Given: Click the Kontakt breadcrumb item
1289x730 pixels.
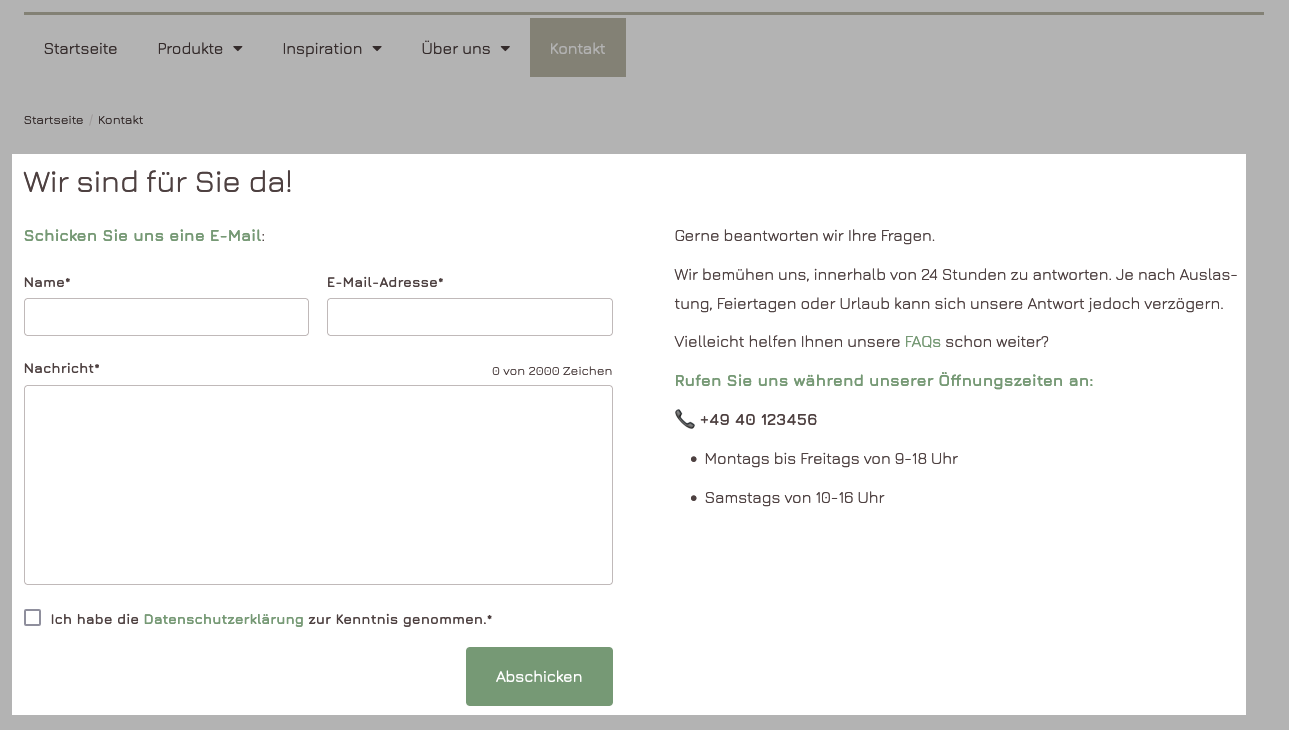Looking at the screenshot, I should coord(120,120).
